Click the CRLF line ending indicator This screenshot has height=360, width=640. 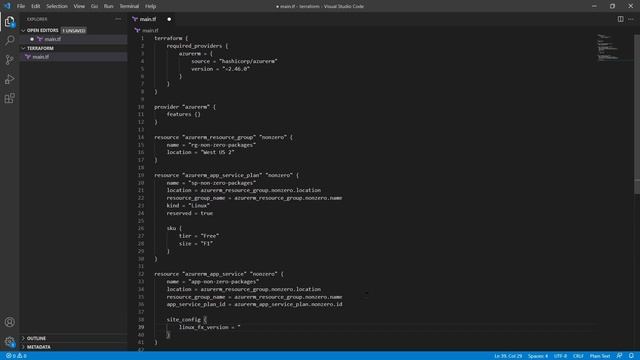point(578,356)
